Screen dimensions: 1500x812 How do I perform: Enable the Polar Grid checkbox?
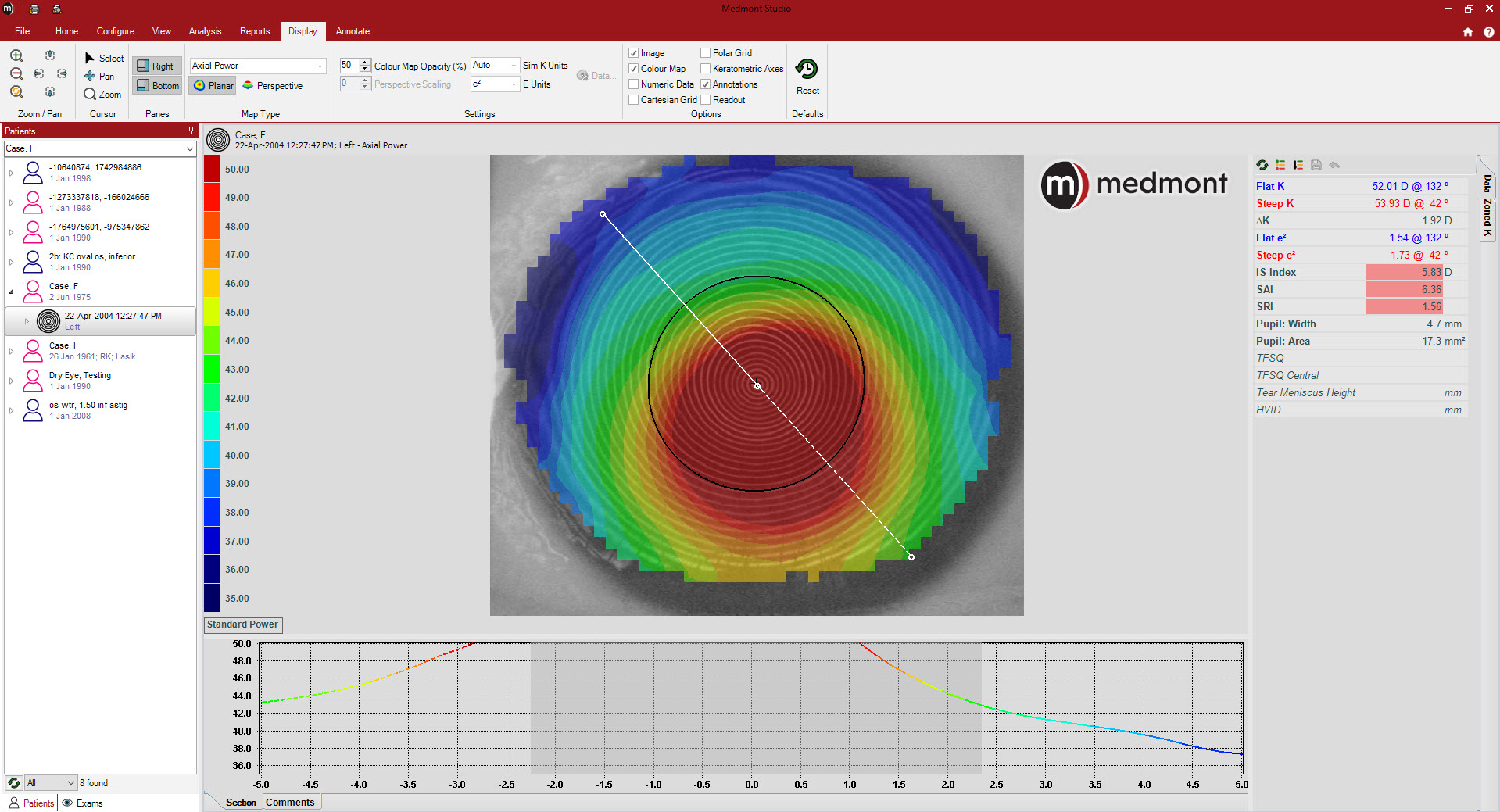706,53
